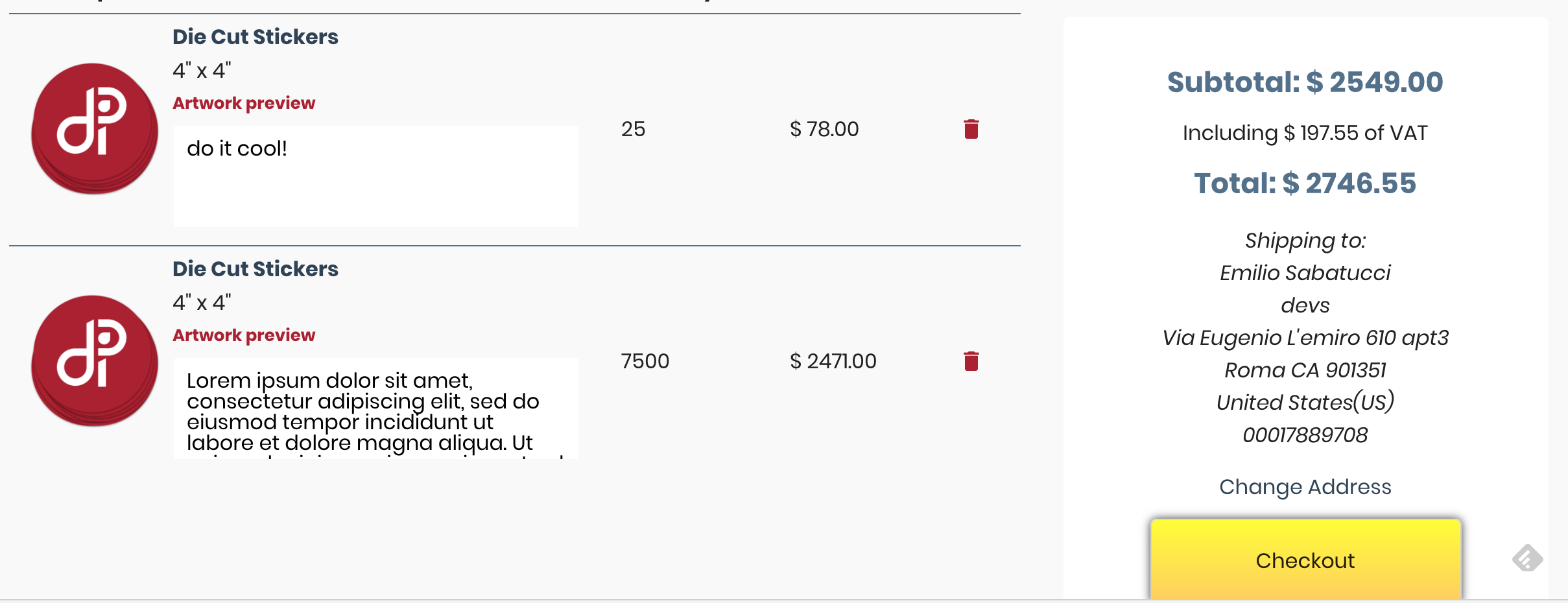Screen dimensions: 1568x603
Task: Click the "do it cool!" notes field
Action: [x=375, y=176]
